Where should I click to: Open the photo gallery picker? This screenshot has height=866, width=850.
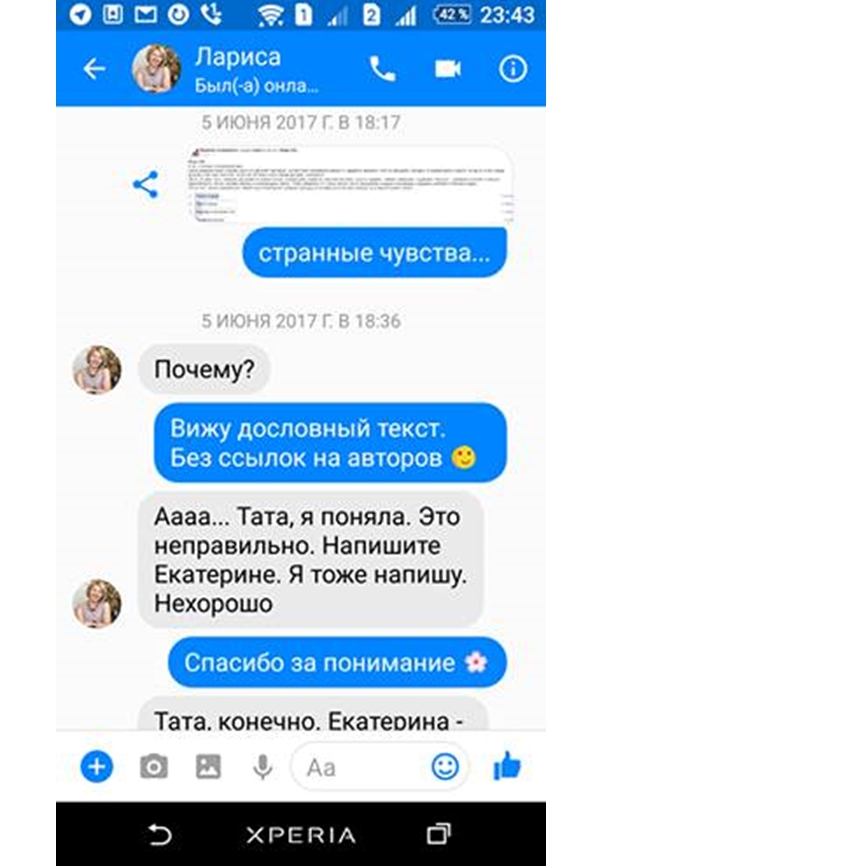[208, 767]
